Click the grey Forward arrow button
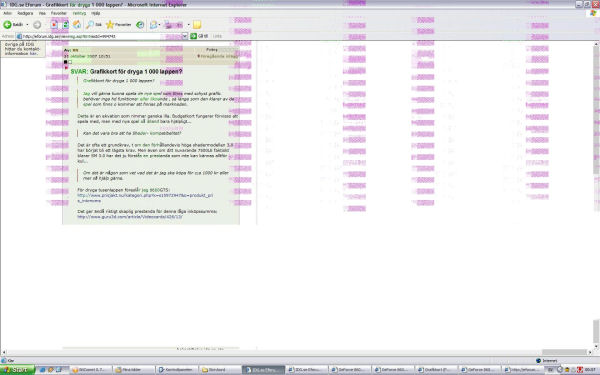 pyautogui.click(x=37, y=25)
